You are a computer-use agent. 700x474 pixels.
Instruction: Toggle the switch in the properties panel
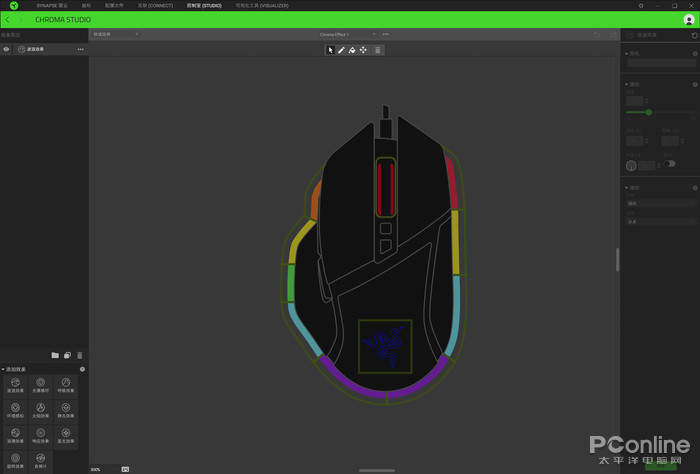click(669, 163)
